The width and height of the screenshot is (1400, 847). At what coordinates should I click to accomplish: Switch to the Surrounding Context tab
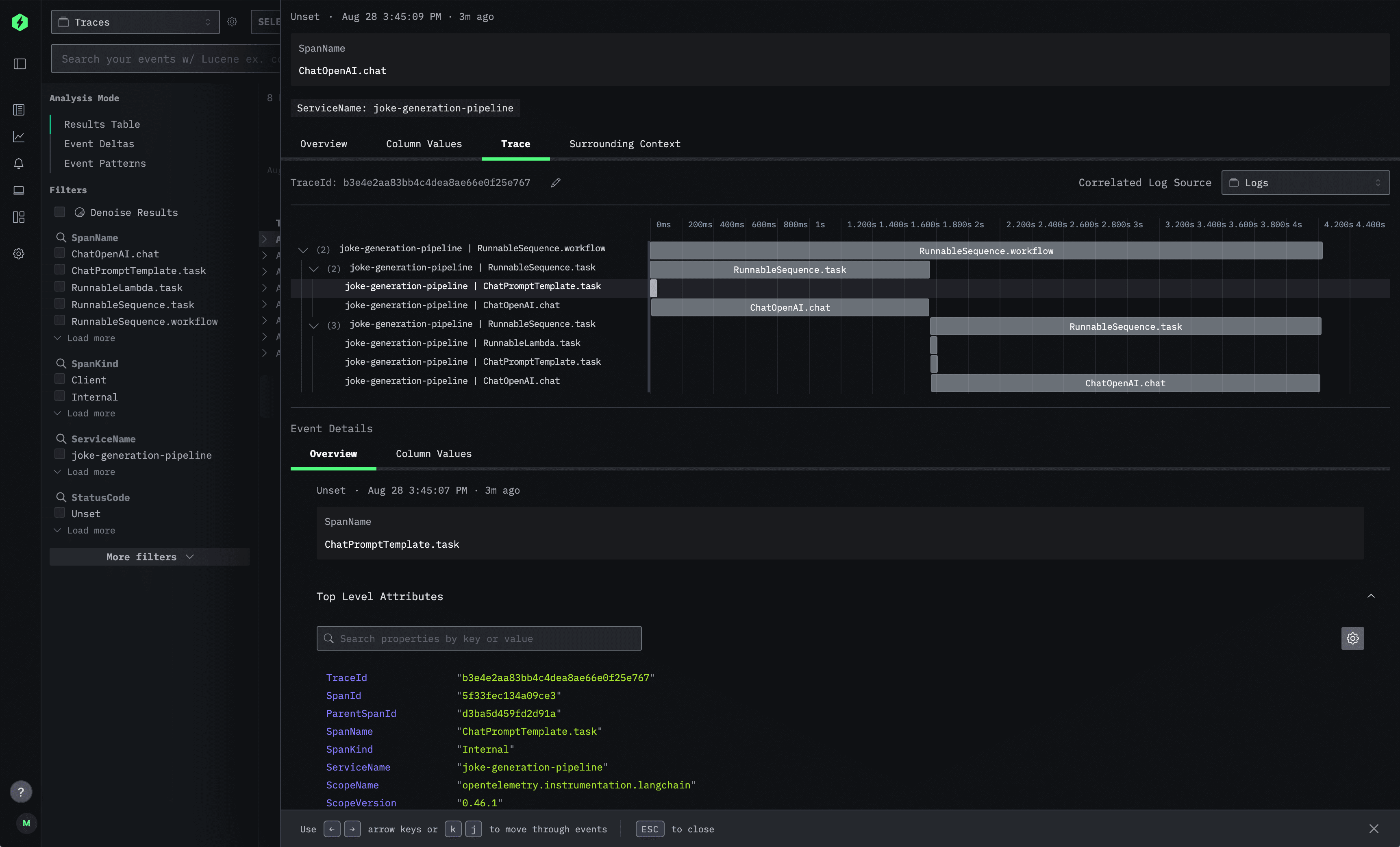point(625,144)
